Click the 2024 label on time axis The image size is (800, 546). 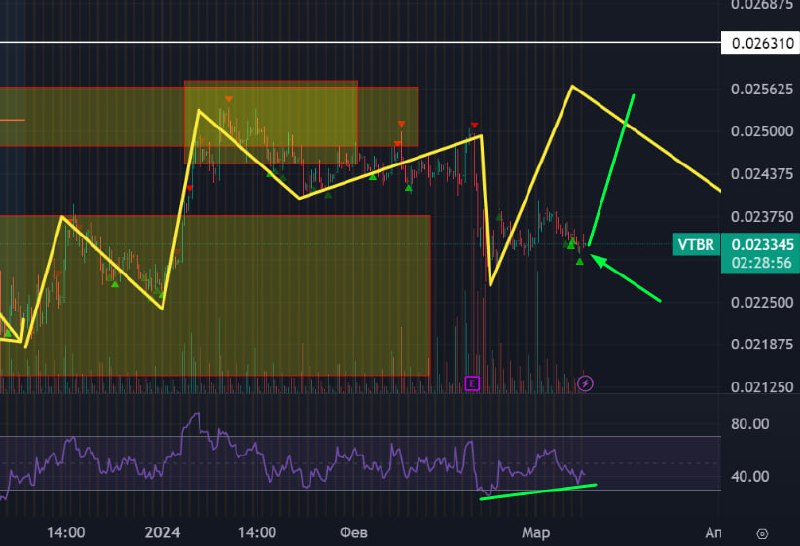coord(162,533)
